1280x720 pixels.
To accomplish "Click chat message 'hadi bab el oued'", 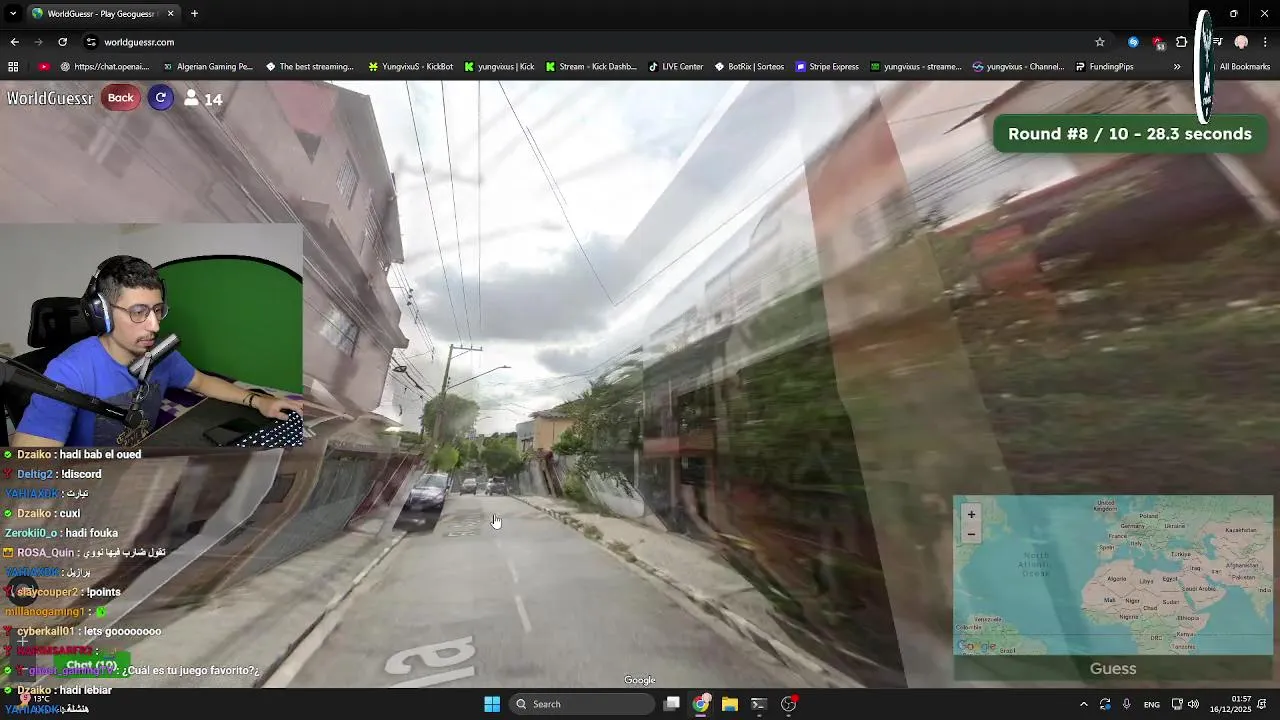I will [100, 454].
